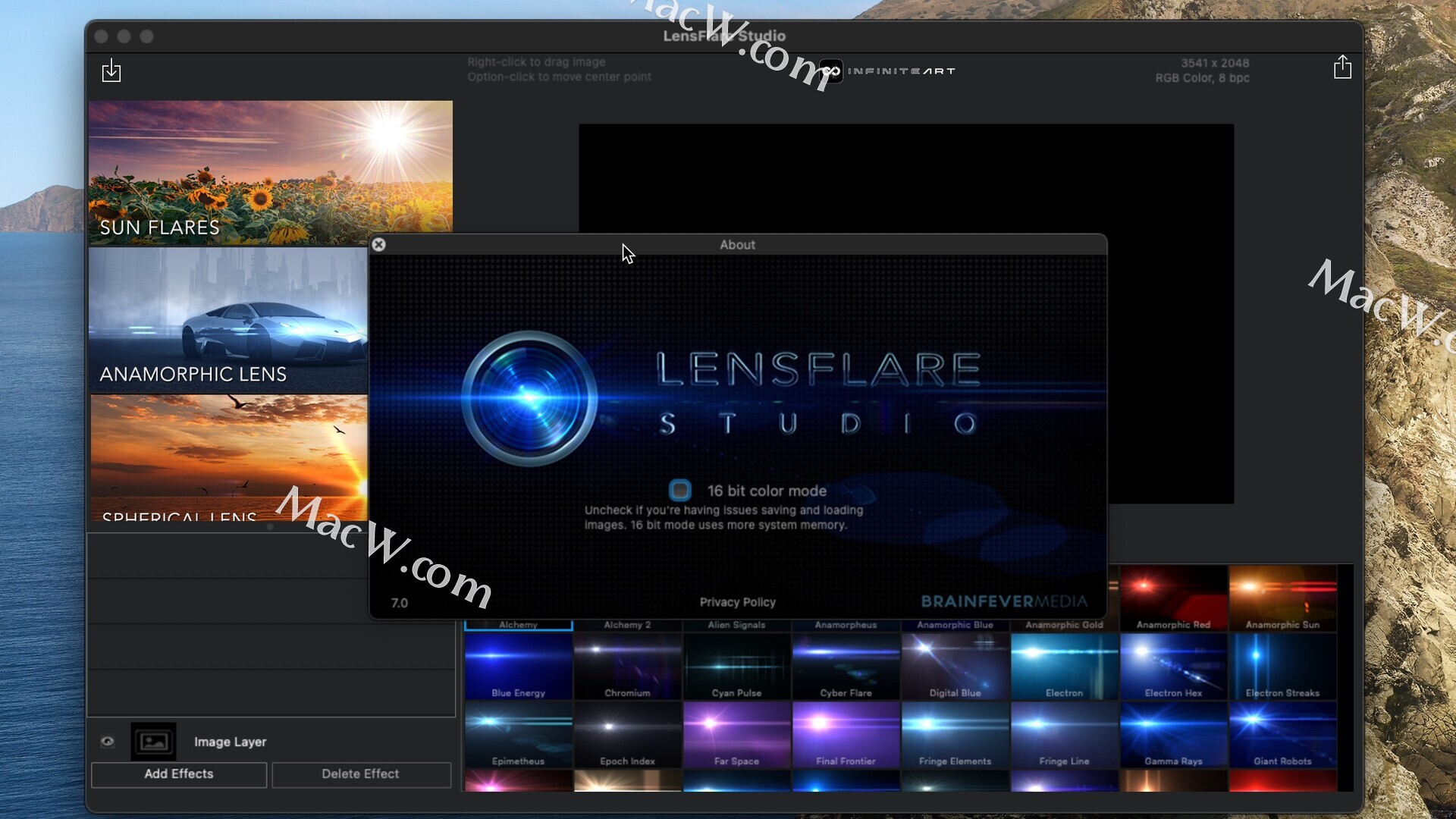Click the BrainFeverMedia logo link

(x=1003, y=601)
